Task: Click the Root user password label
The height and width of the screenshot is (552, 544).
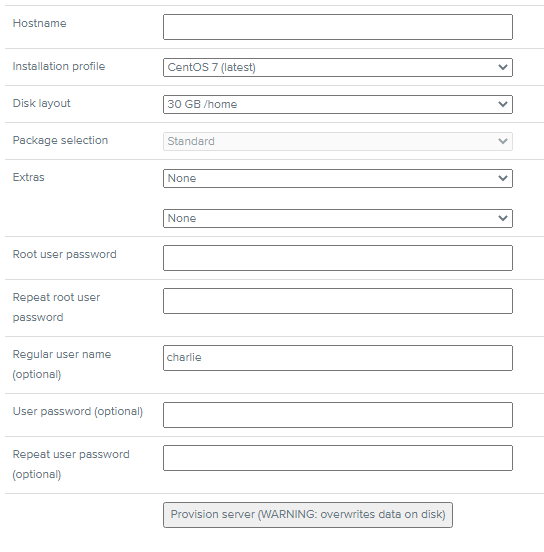Action: point(64,254)
